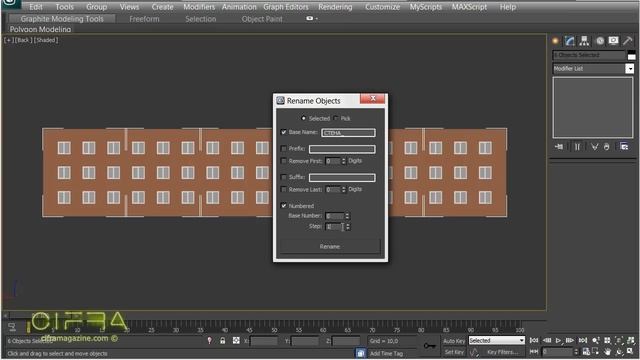Open the Create command panel tab
Image resolution: width=640 pixels, height=360 pixels.
tap(555, 40)
